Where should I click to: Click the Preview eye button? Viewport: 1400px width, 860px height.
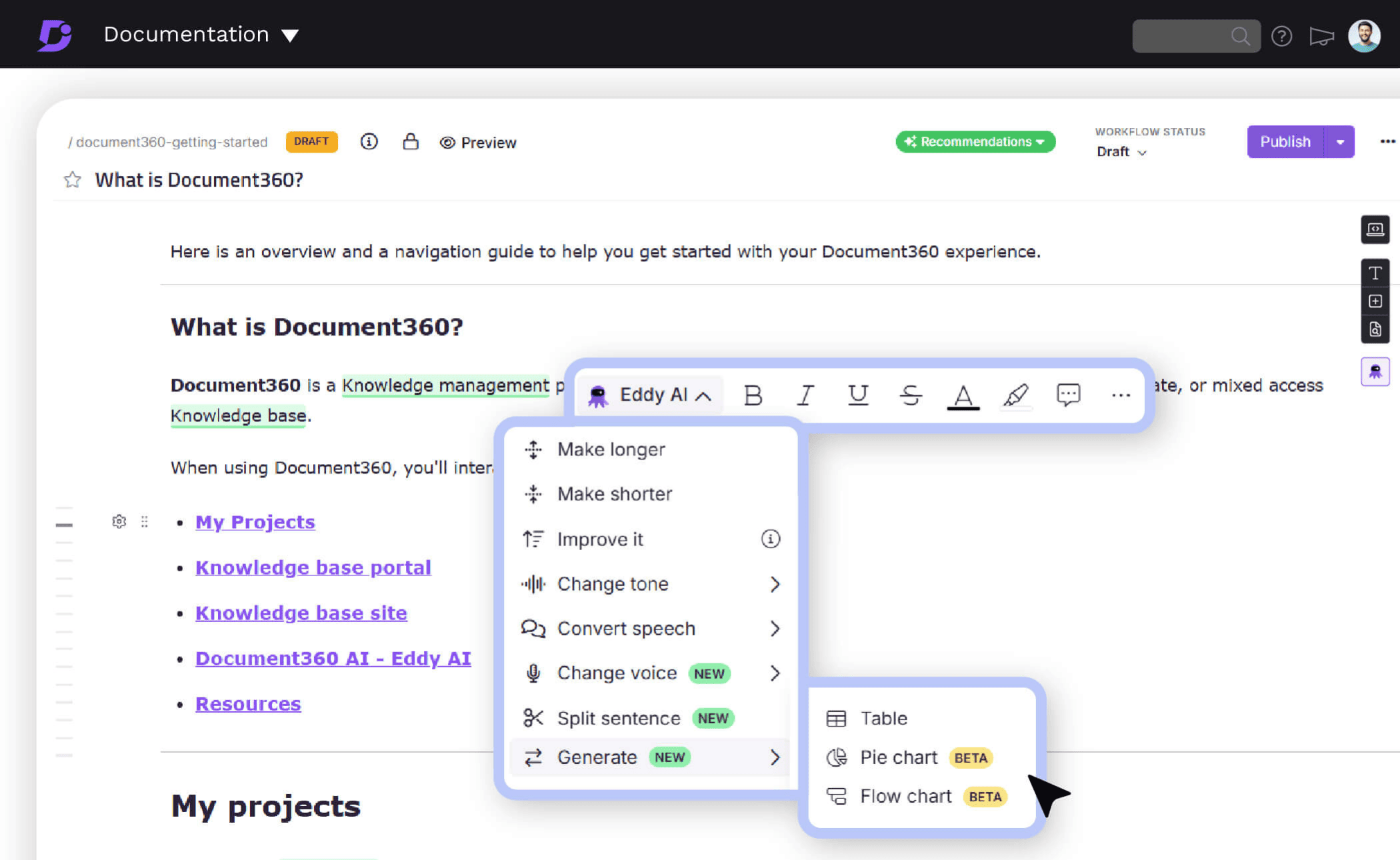click(478, 143)
